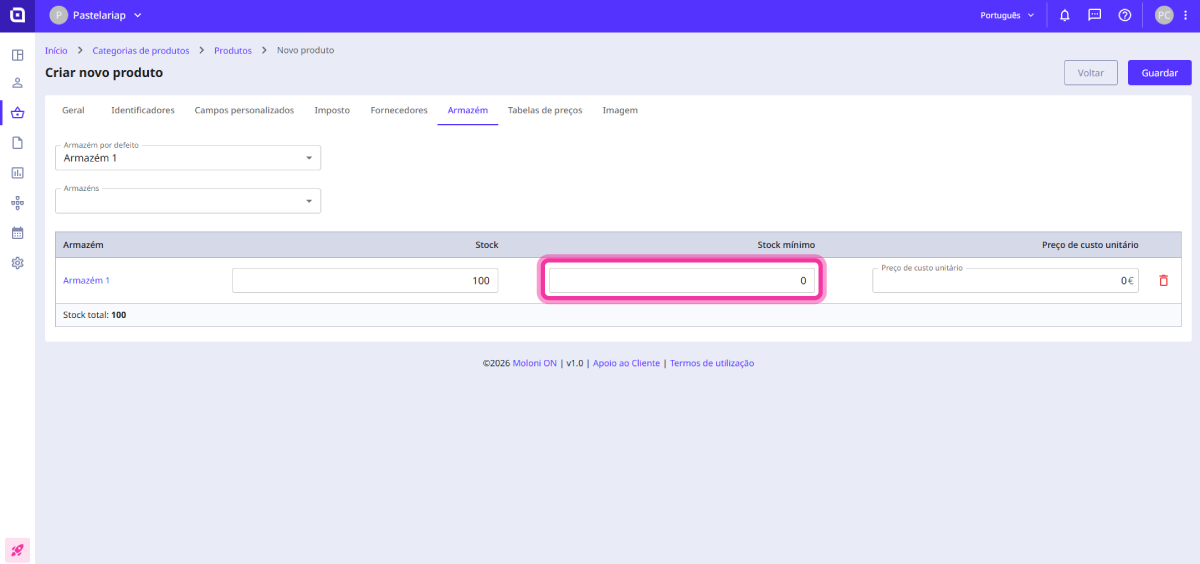Open the Português language selector
The height and width of the screenshot is (564, 1200).
tap(1007, 15)
